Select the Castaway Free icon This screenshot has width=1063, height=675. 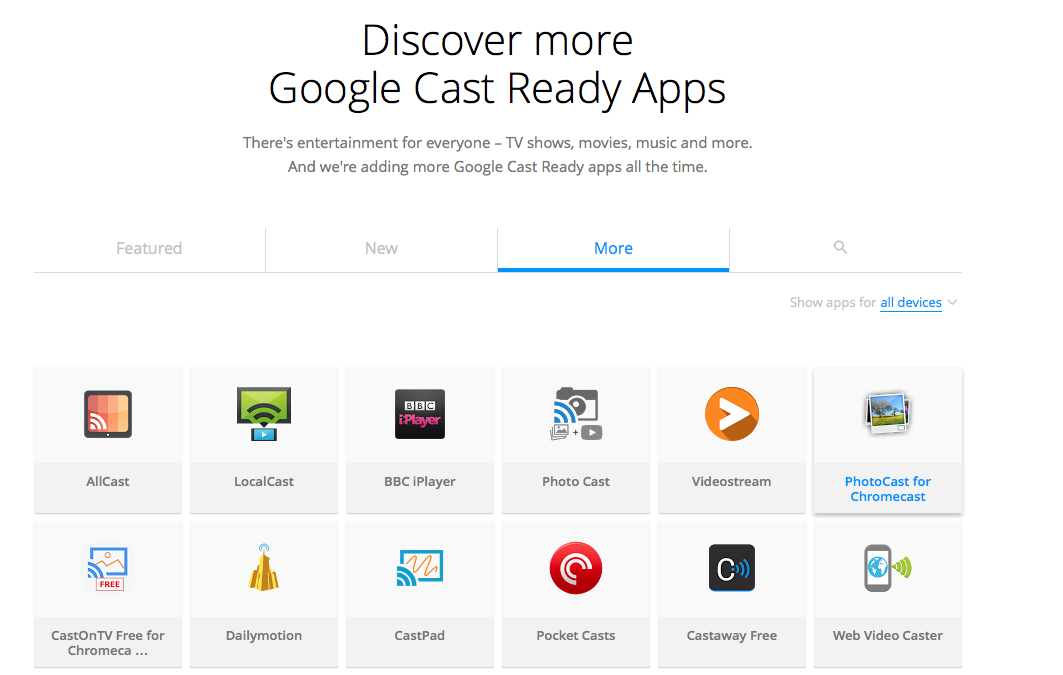click(731, 567)
